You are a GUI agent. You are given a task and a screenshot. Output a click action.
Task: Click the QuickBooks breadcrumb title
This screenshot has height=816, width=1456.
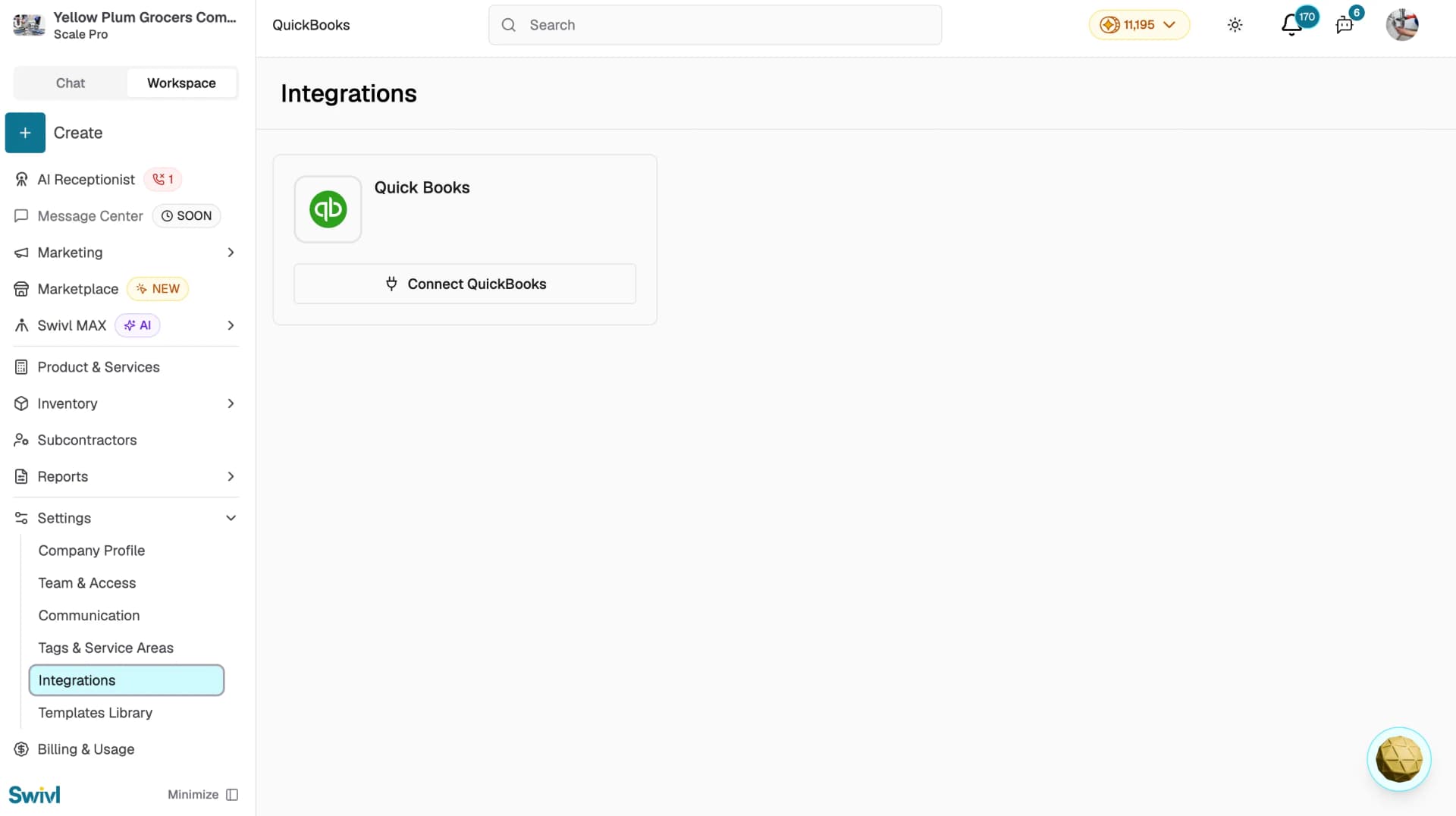tap(311, 25)
